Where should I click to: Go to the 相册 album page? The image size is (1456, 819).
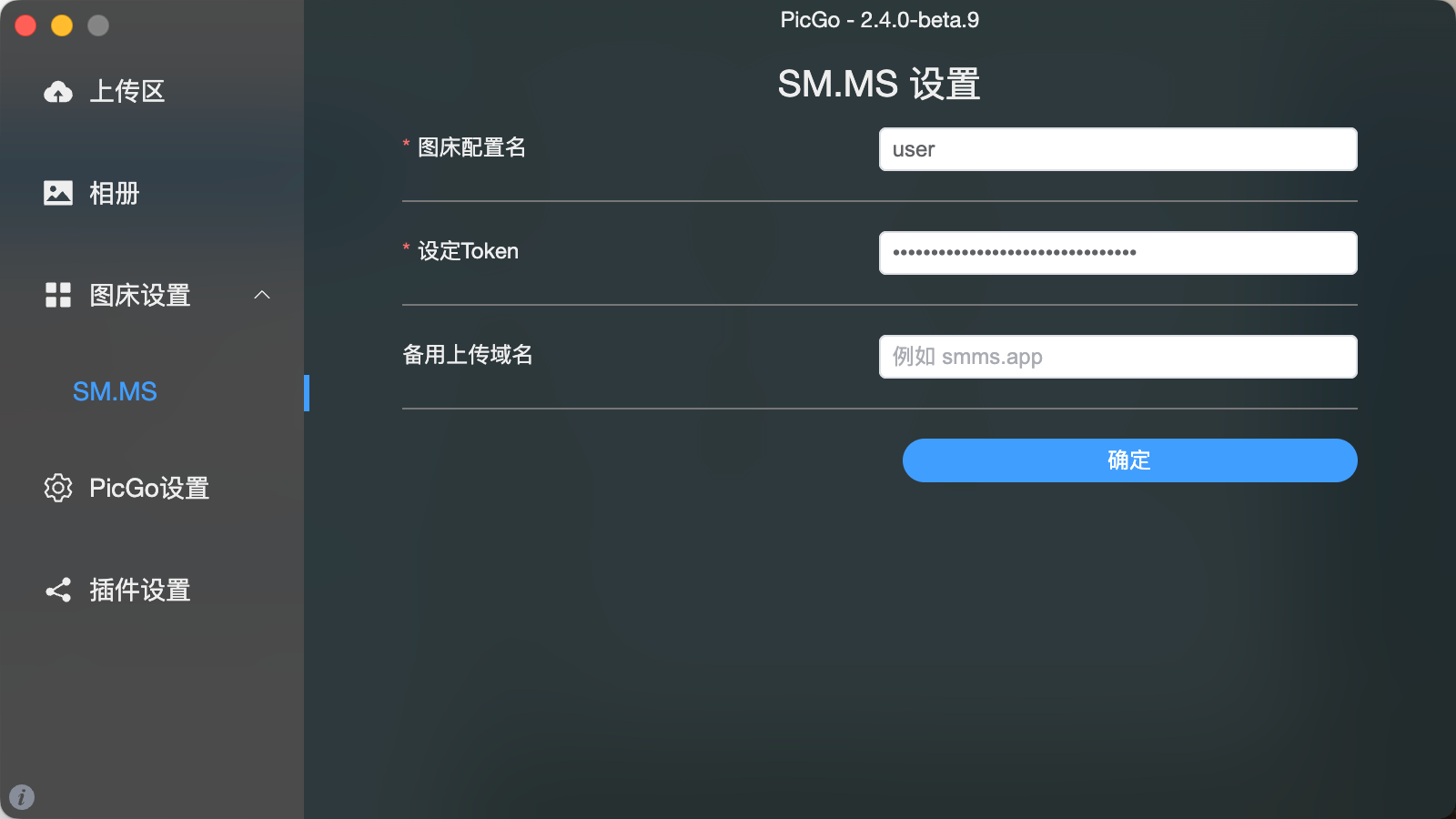coord(115,193)
